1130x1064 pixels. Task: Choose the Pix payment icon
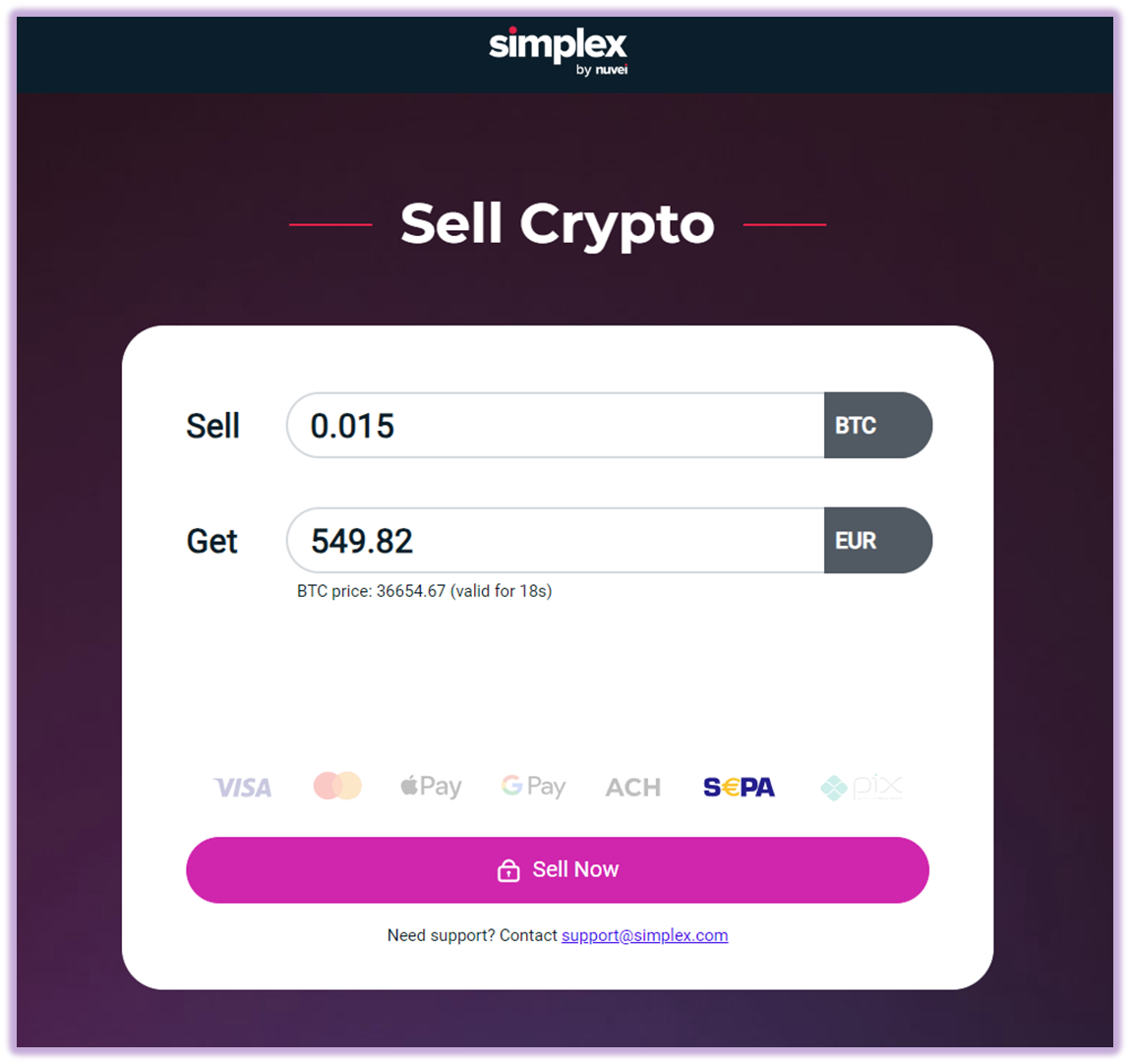pyautogui.click(x=862, y=788)
